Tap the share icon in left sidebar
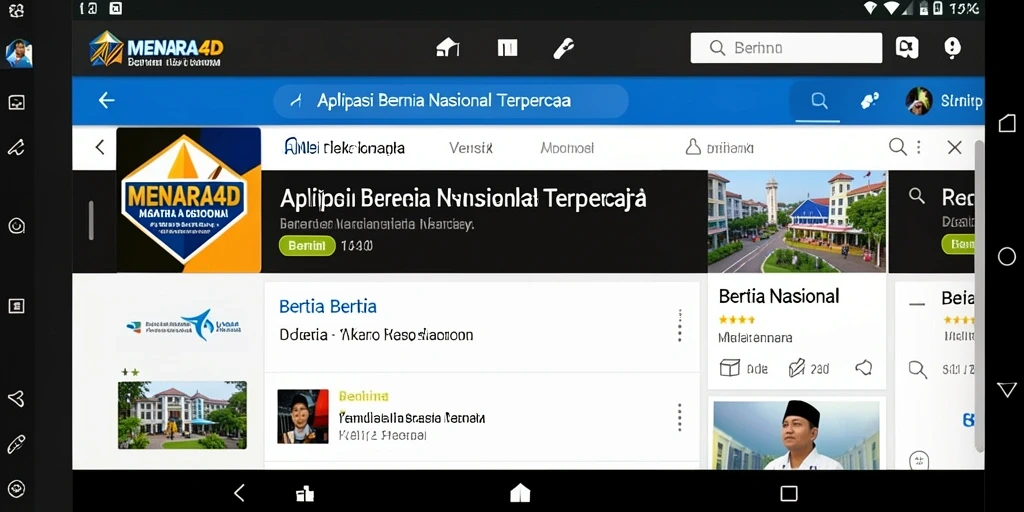Image resolution: width=1024 pixels, height=512 pixels. (x=16, y=398)
